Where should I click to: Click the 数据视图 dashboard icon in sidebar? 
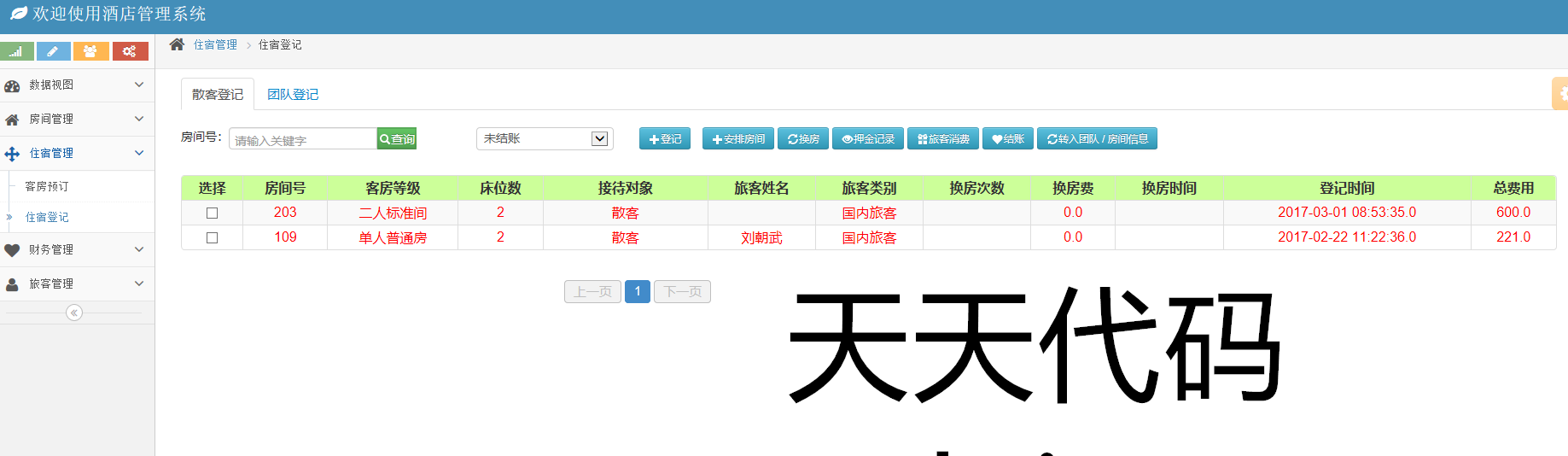click(x=12, y=85)
